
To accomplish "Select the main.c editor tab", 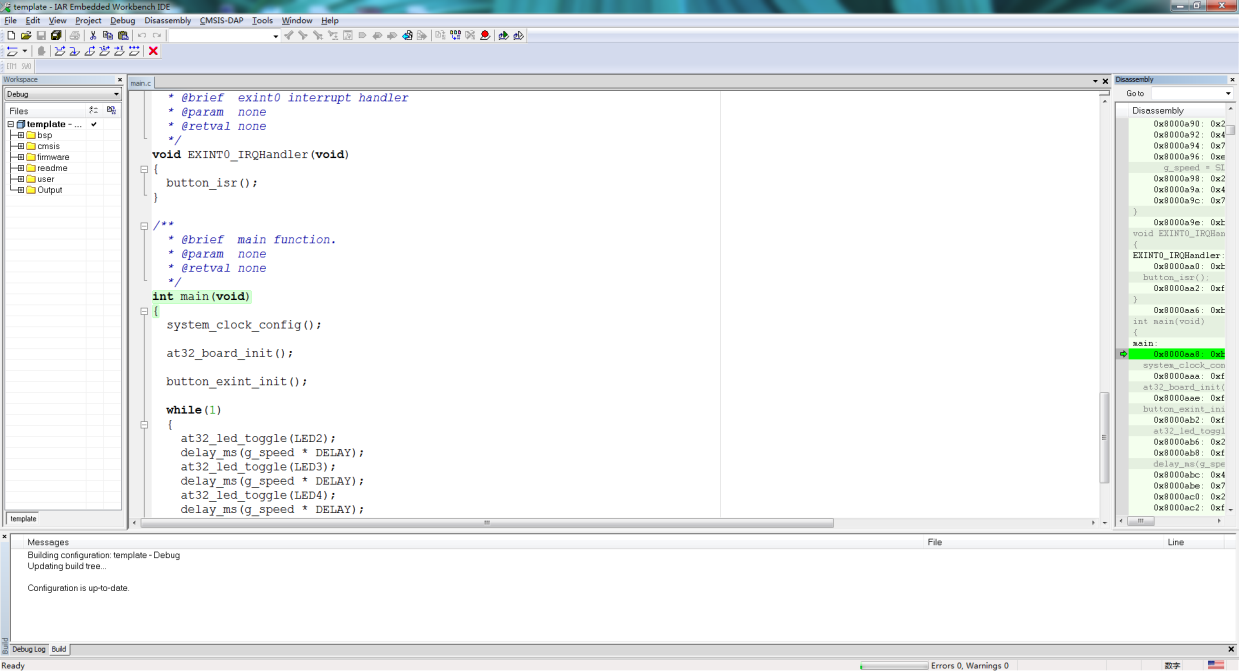I will [x=141, y=83].
